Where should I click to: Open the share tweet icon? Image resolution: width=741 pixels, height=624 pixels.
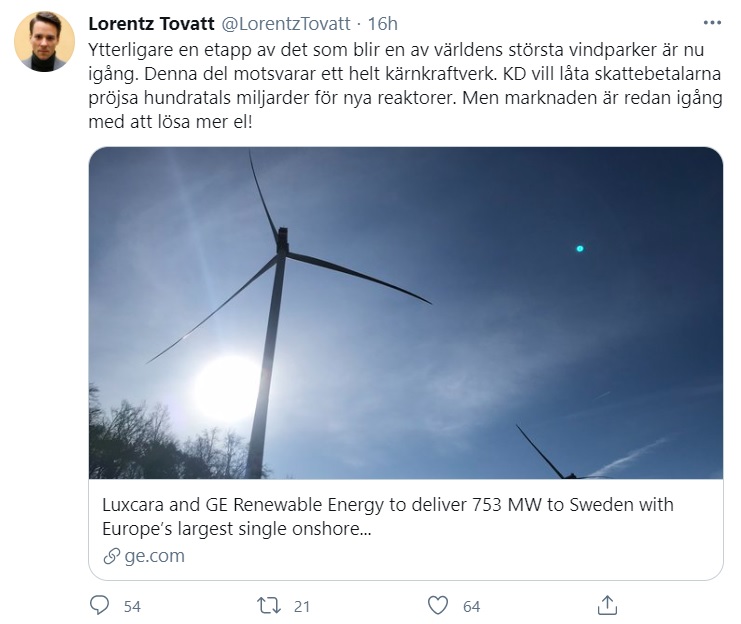click(x=607, y=604)
